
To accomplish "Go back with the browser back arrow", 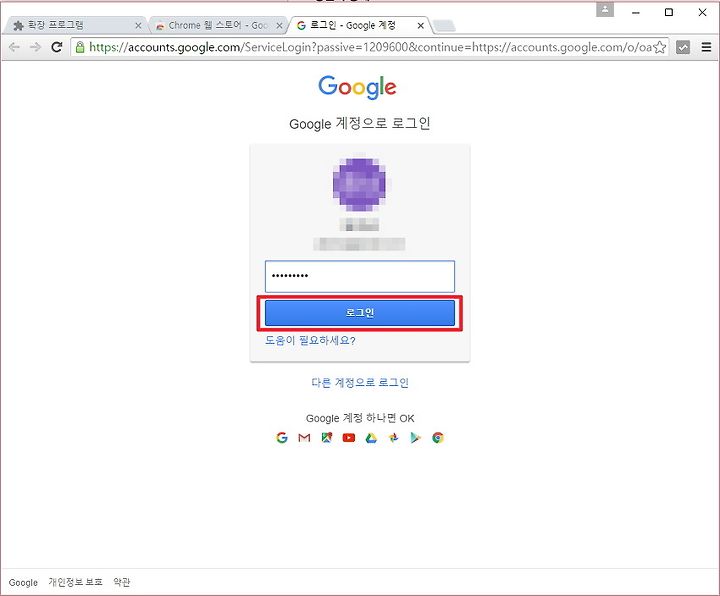I will (14, 47).
